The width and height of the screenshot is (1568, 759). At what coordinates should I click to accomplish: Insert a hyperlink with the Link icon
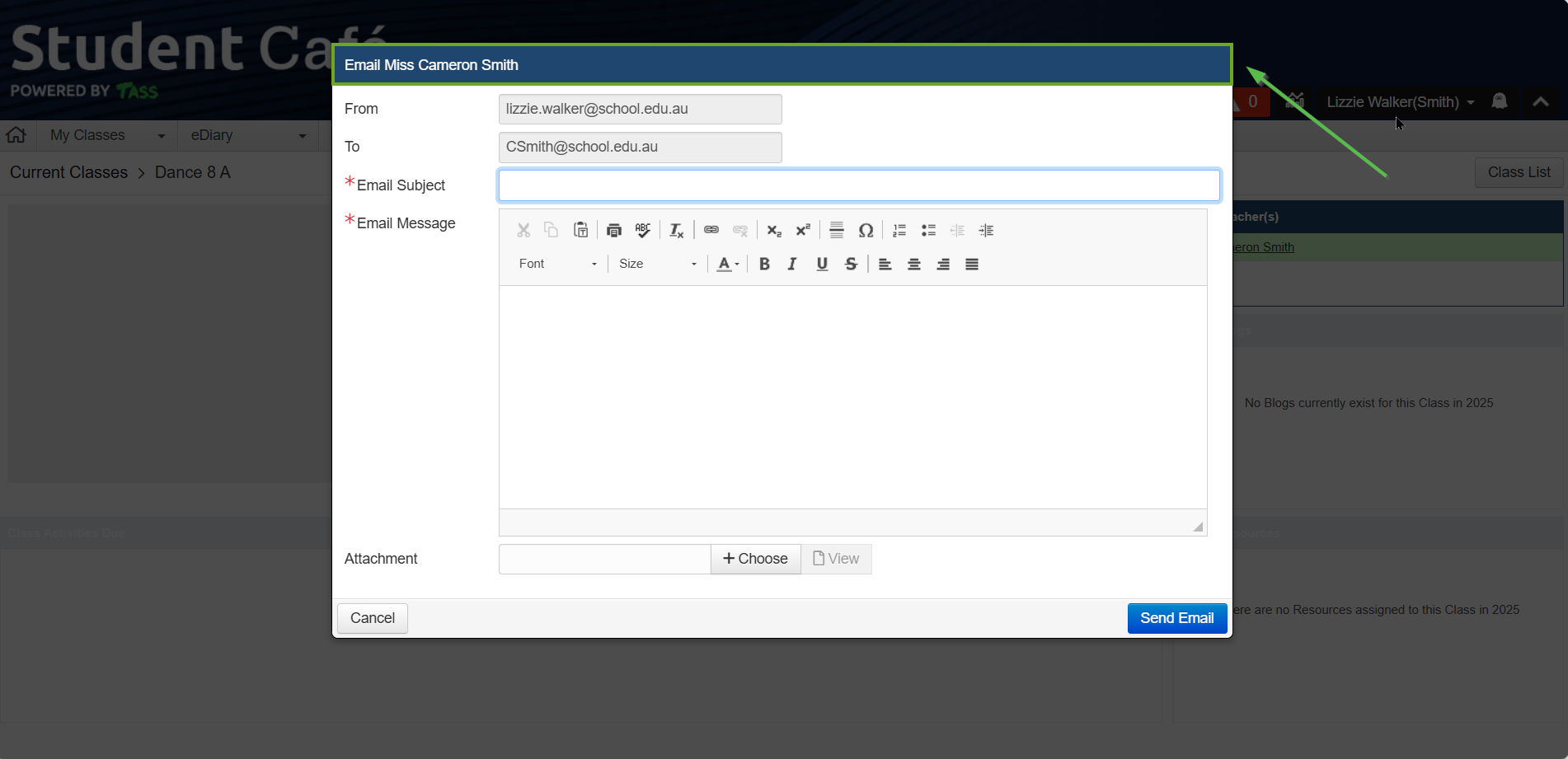[x=711, y=230]
